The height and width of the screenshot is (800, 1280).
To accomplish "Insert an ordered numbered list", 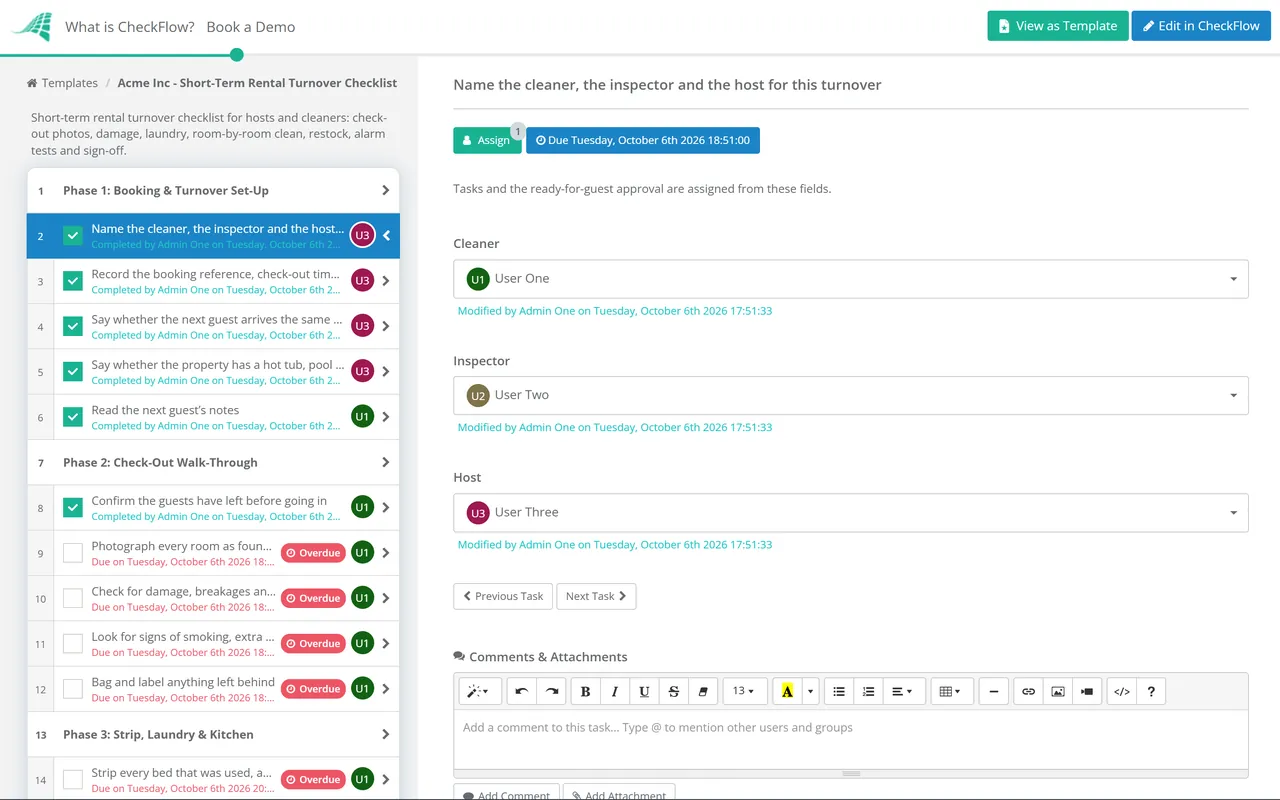I will pos(868,691).
